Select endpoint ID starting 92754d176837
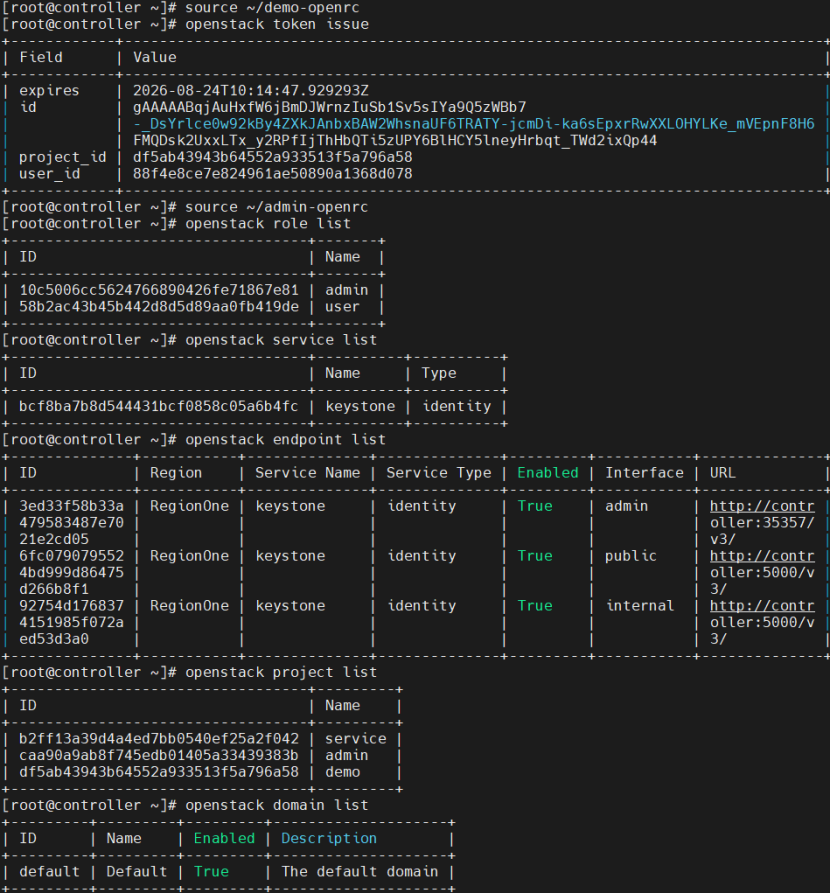 pyautogui.click(x=71, y=622)
